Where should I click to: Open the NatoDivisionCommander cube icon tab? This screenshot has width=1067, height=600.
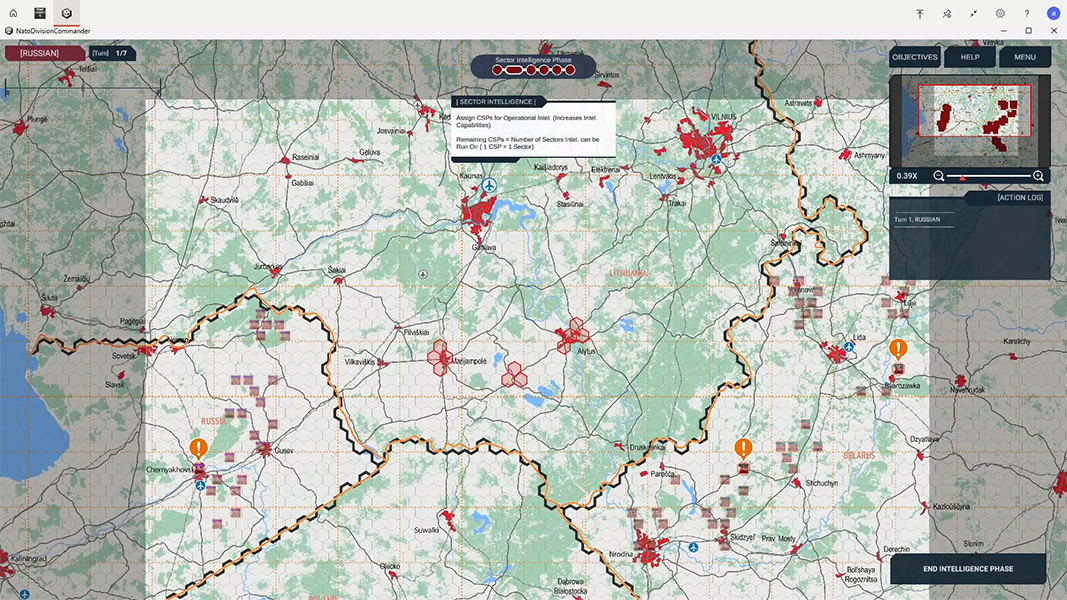tap(67, 13)
